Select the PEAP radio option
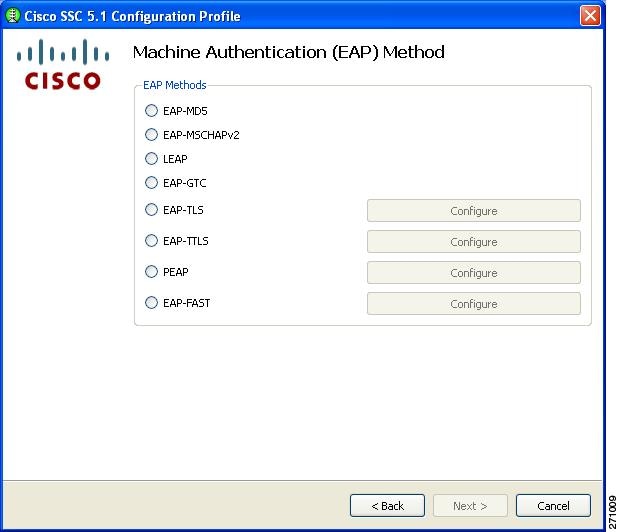Image resolution: width=618 pixels, height=532 pixels. click(151, 272)
